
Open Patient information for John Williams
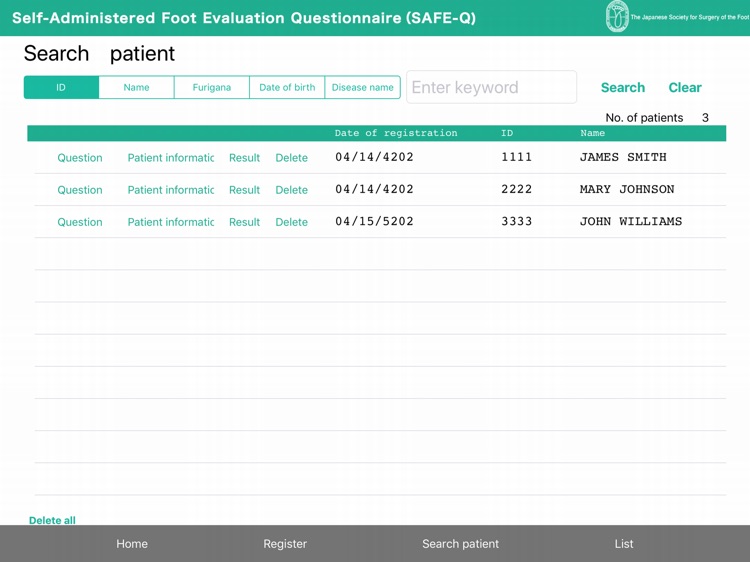tap(171, 222)
